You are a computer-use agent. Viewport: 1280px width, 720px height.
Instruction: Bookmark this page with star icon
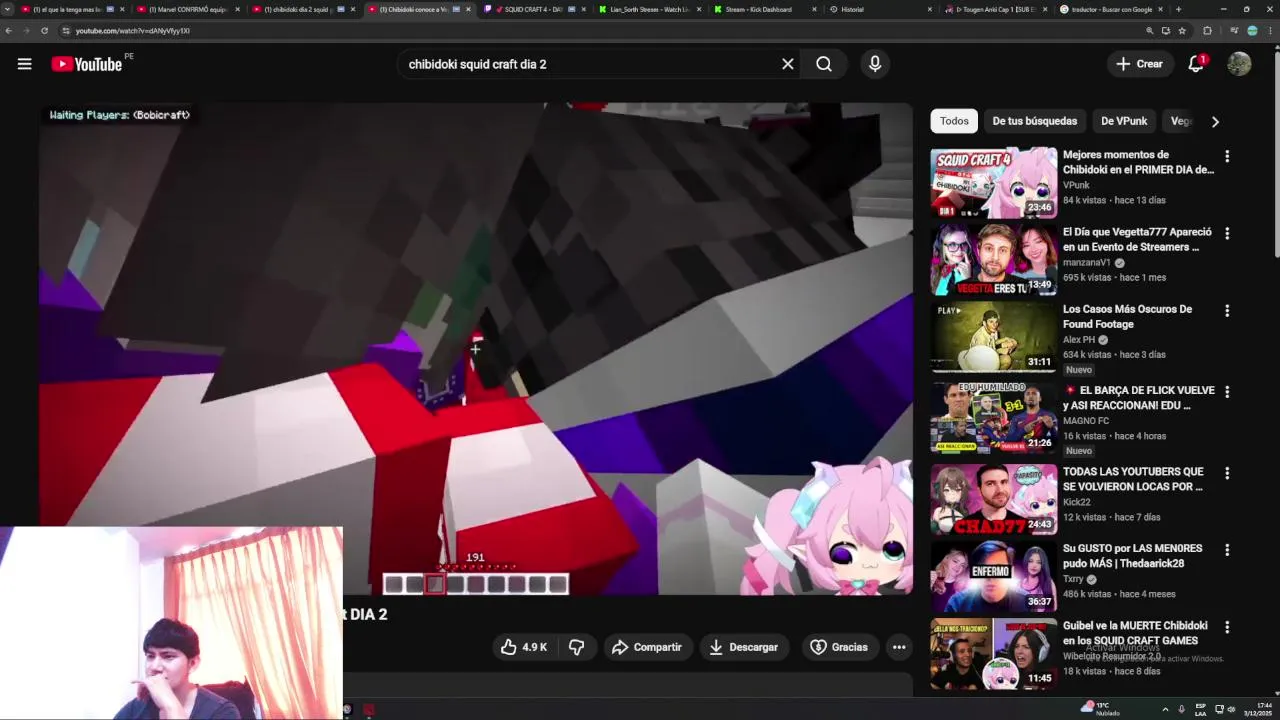coord(1182,31)
